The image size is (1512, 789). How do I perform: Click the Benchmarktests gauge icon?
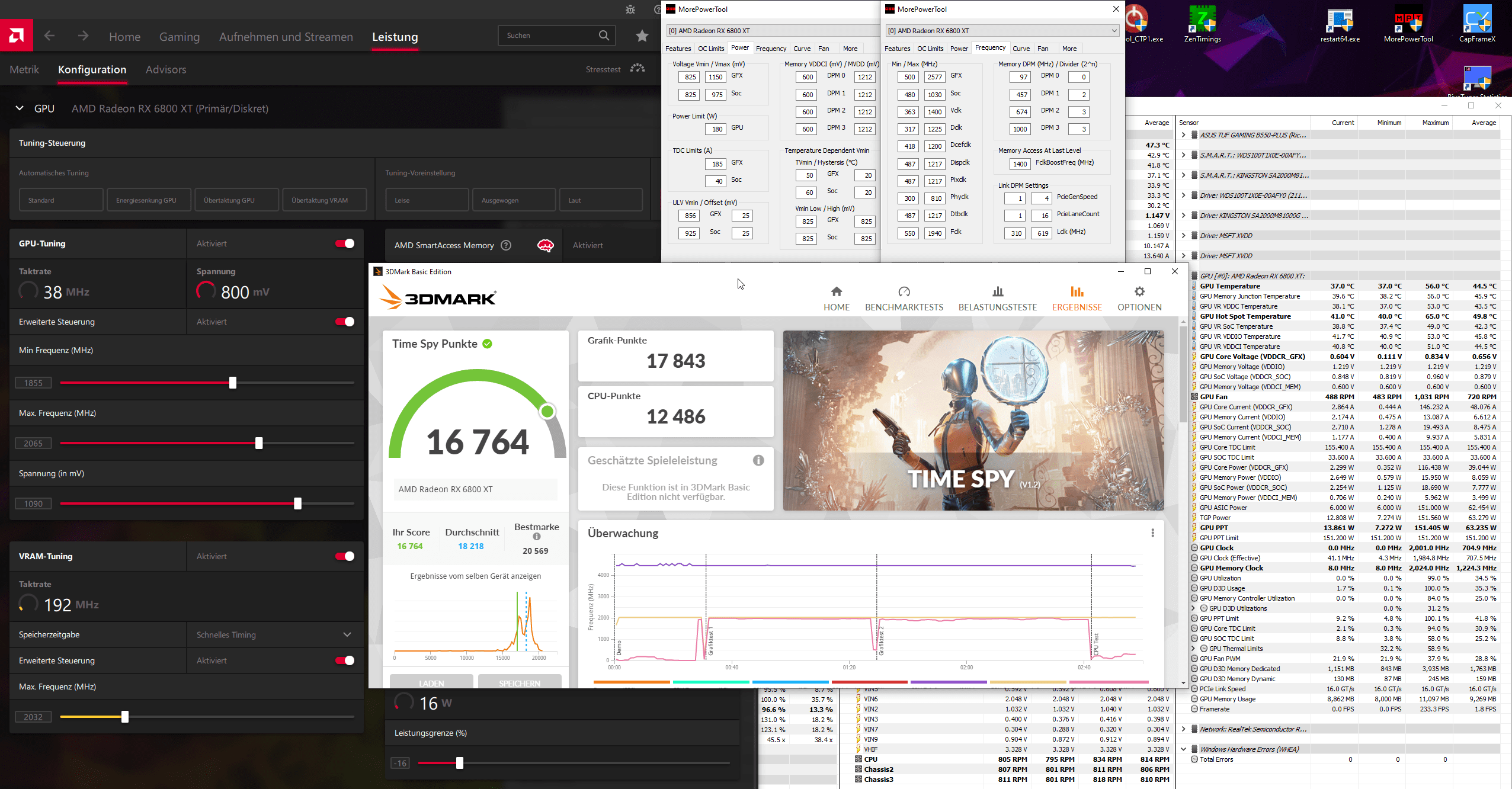tap(904, 291)
